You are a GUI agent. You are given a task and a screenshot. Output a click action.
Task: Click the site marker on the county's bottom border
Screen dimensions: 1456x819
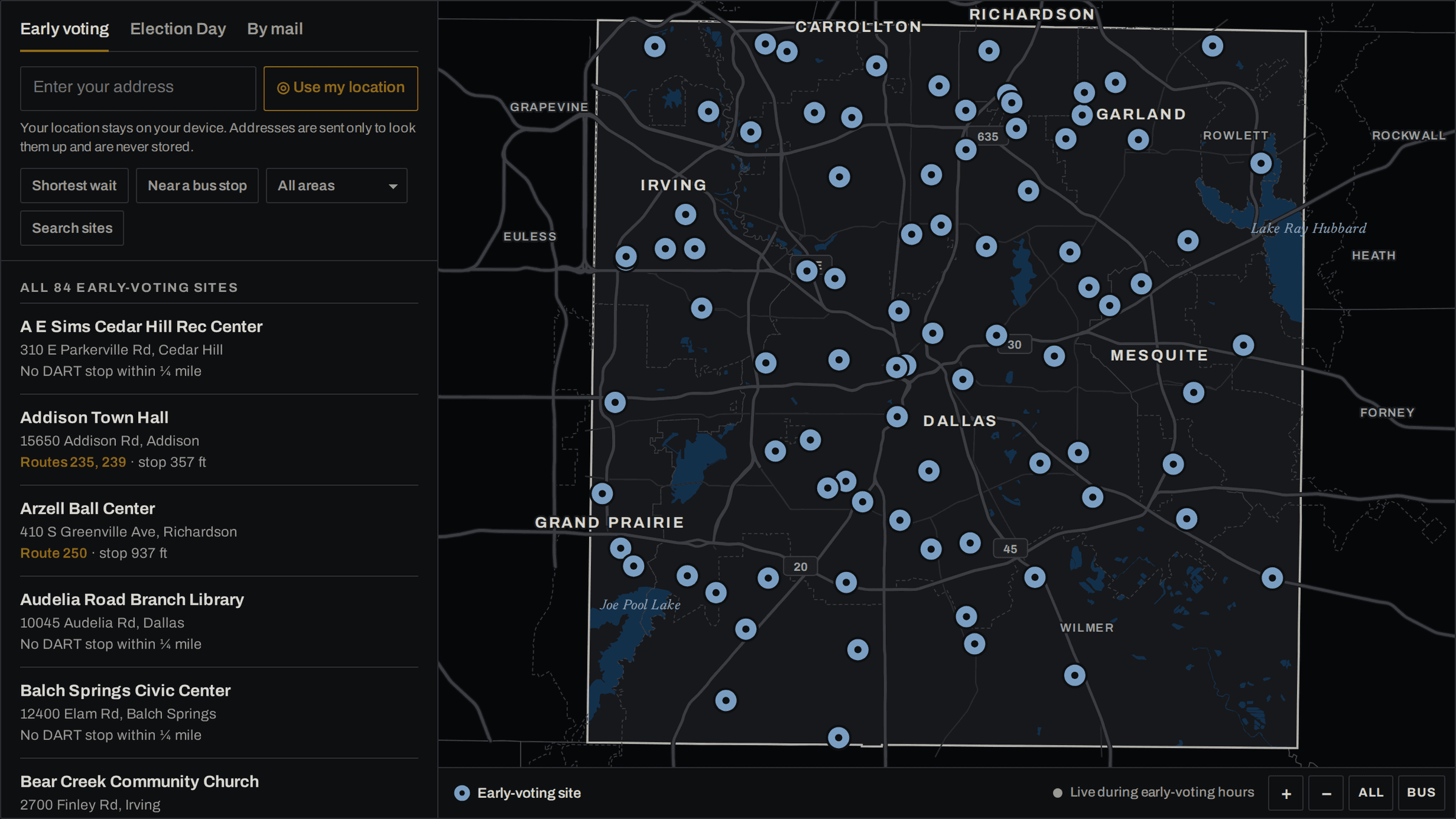838,738
